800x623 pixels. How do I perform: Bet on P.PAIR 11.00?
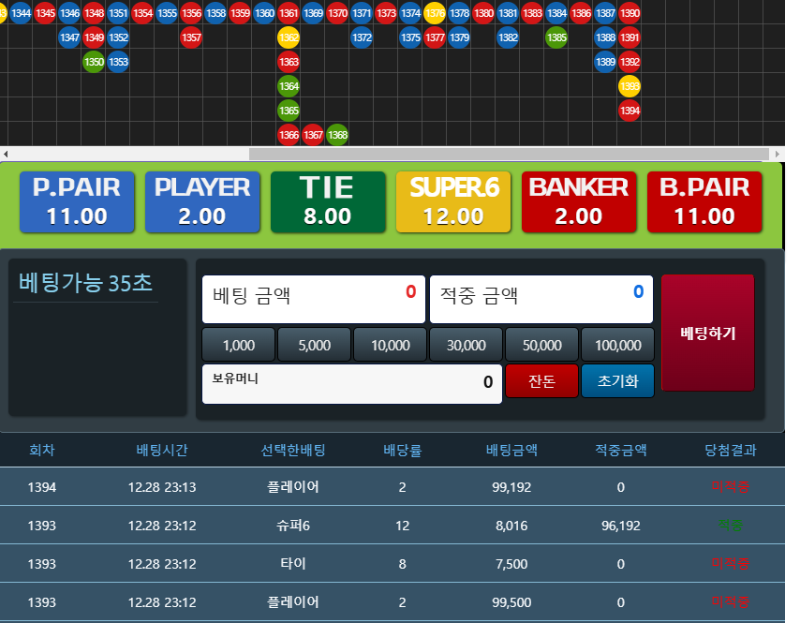[x=77, y=202]
